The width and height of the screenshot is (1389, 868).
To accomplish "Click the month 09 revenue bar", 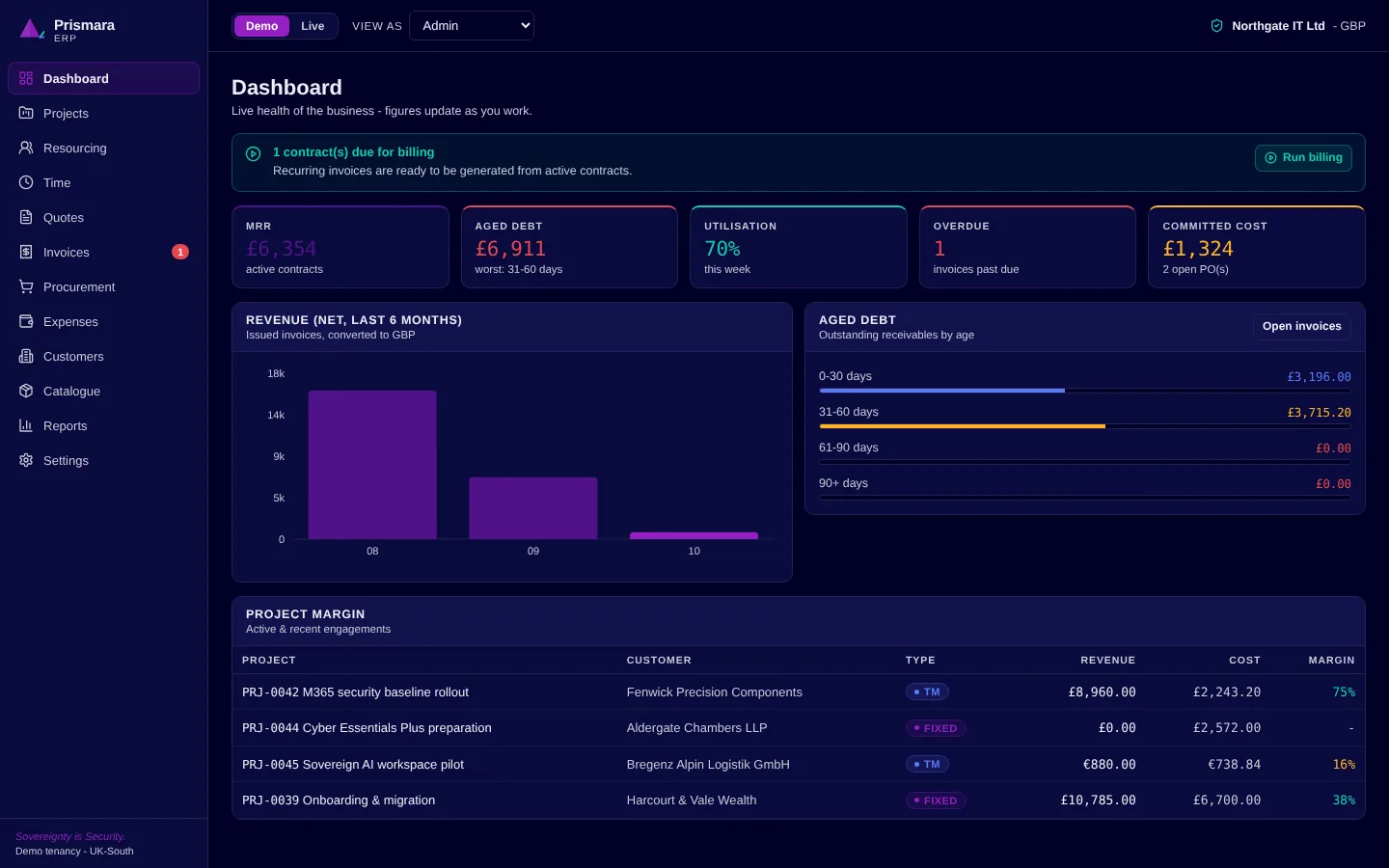I will coord(533,508).
